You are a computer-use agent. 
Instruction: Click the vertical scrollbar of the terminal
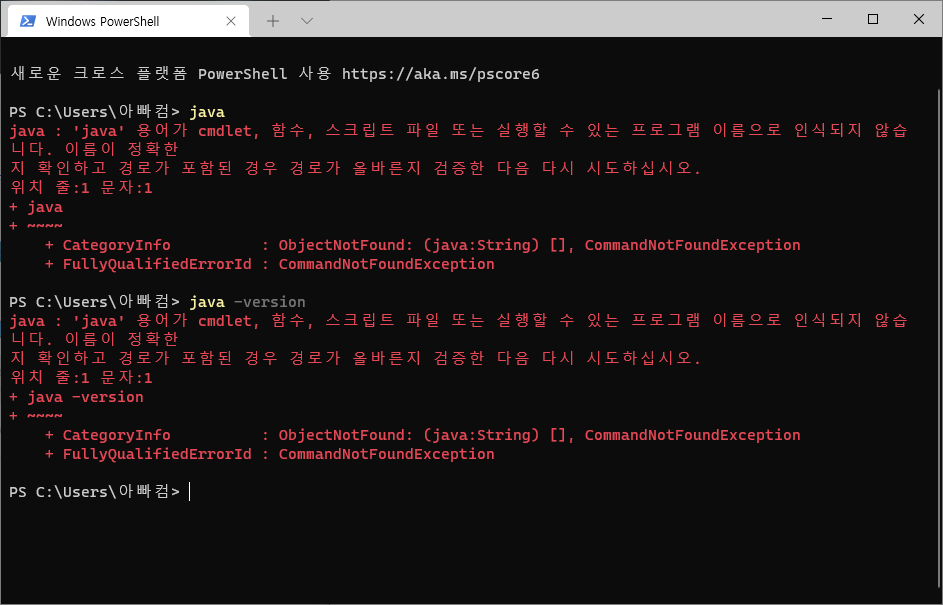coord(938,337)
